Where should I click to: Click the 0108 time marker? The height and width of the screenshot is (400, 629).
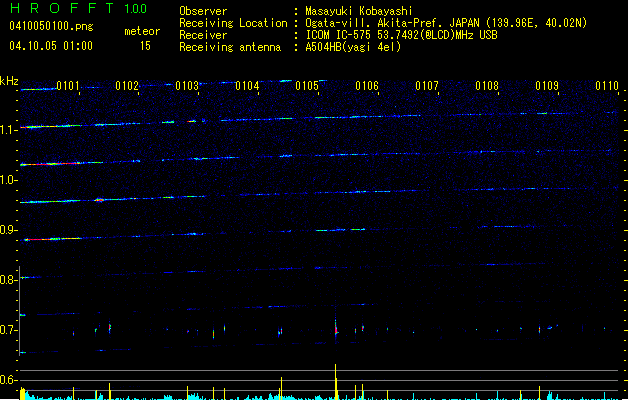pos(487,86)
